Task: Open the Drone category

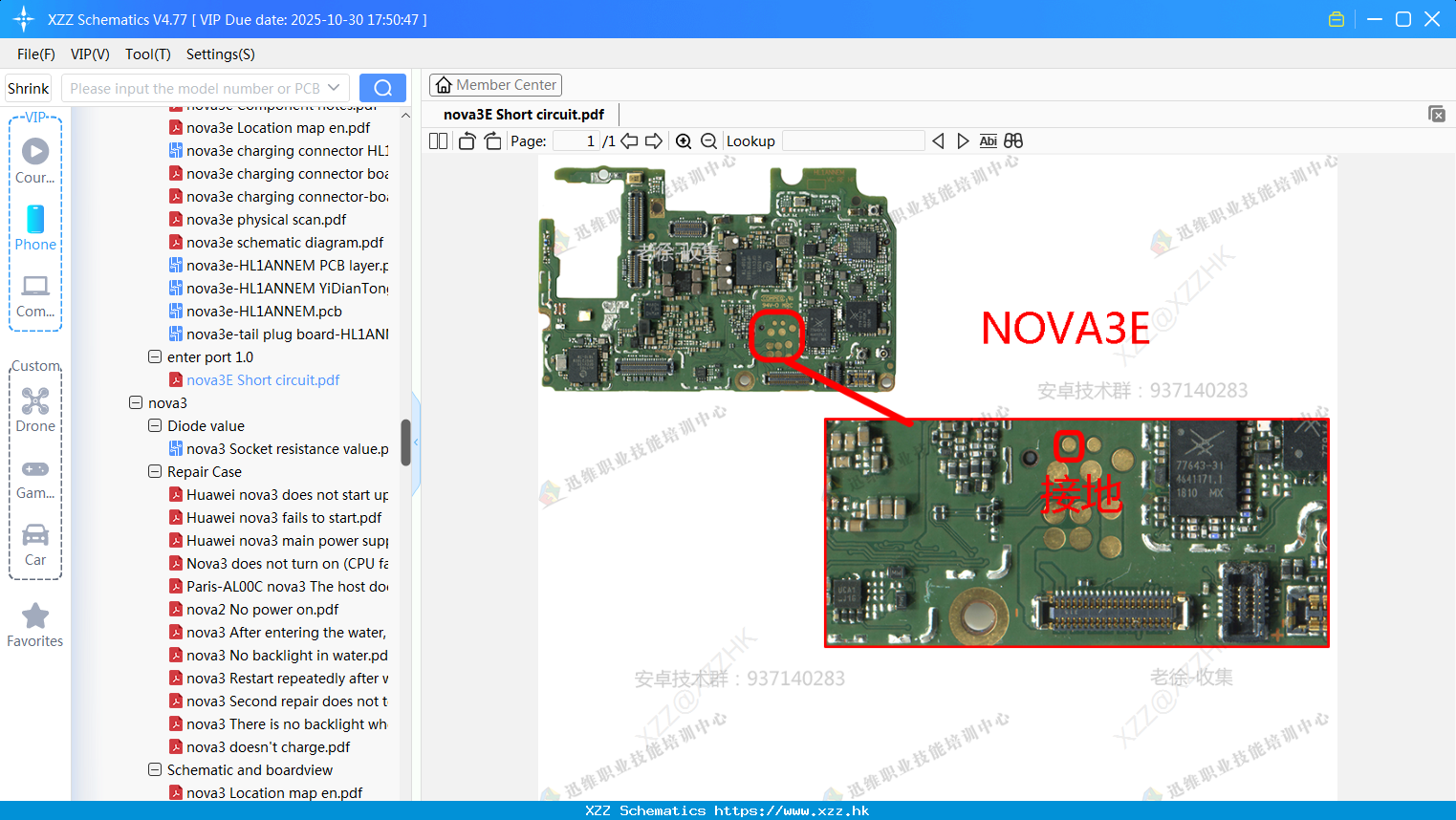Action: coord(35,410)
